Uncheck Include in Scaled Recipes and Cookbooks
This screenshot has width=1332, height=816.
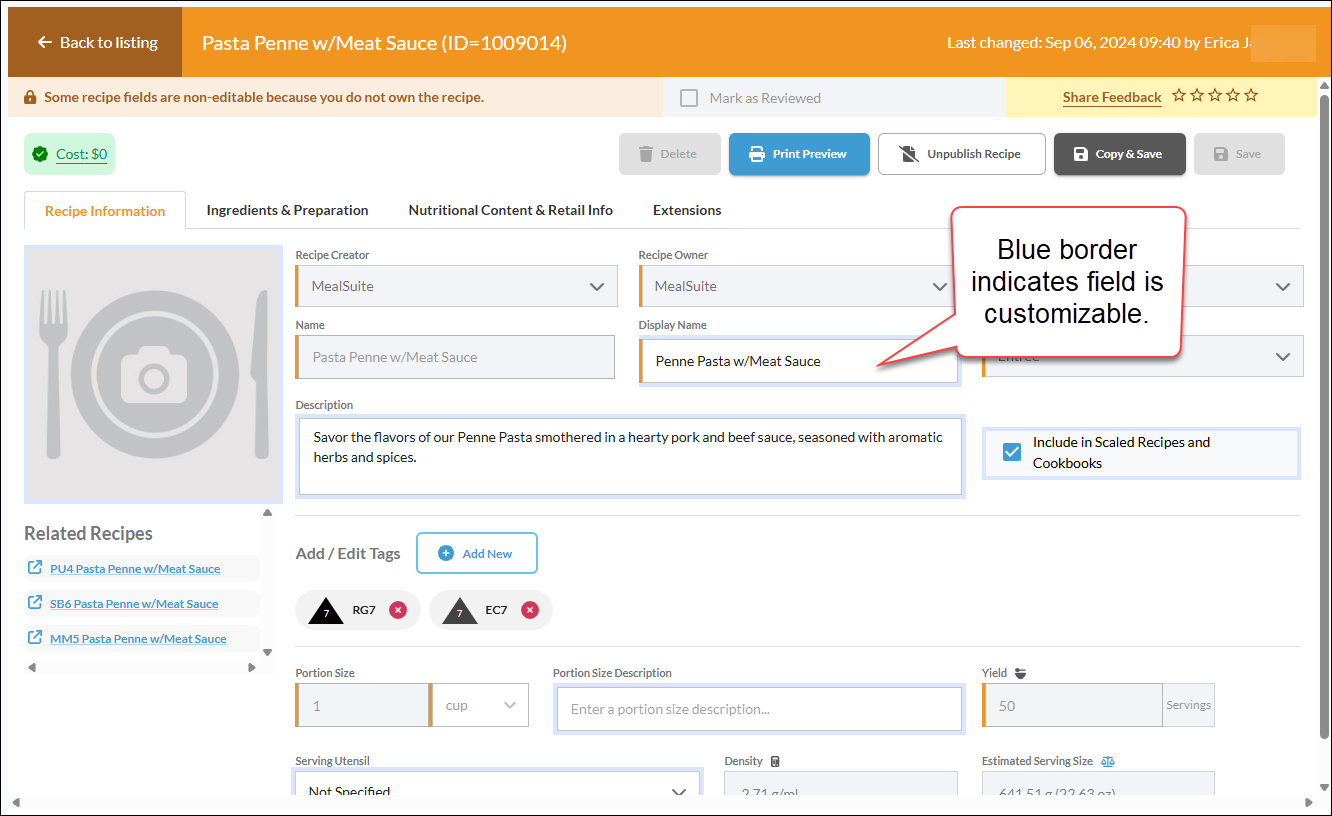(1012, 452)
